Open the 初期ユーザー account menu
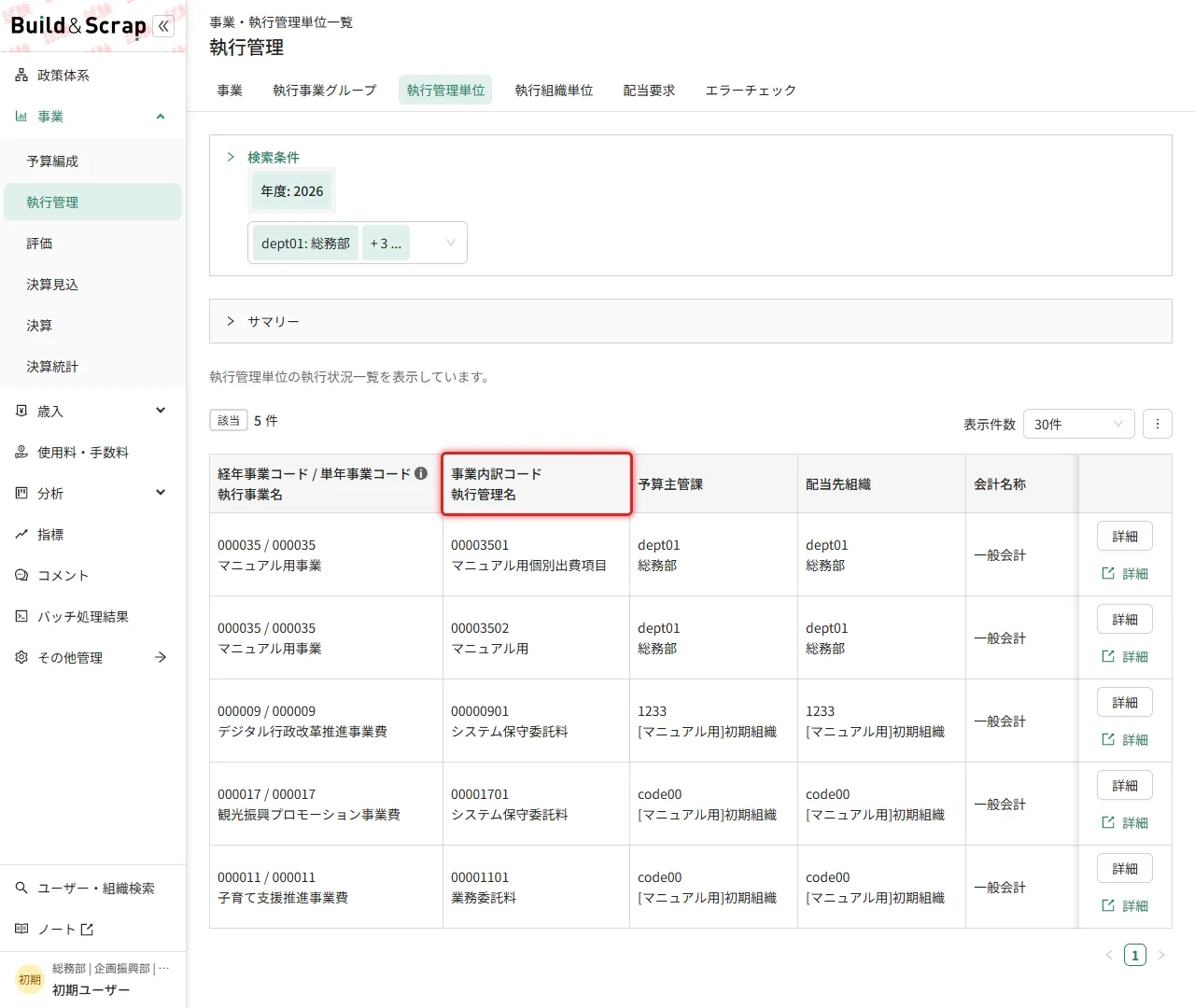This screenshot has height=1008, width=1195. 92,979
